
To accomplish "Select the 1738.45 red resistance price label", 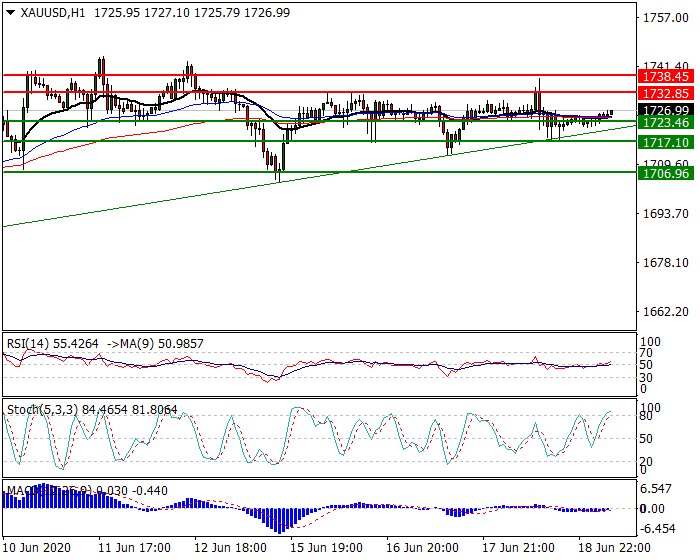I will (666, 76).
